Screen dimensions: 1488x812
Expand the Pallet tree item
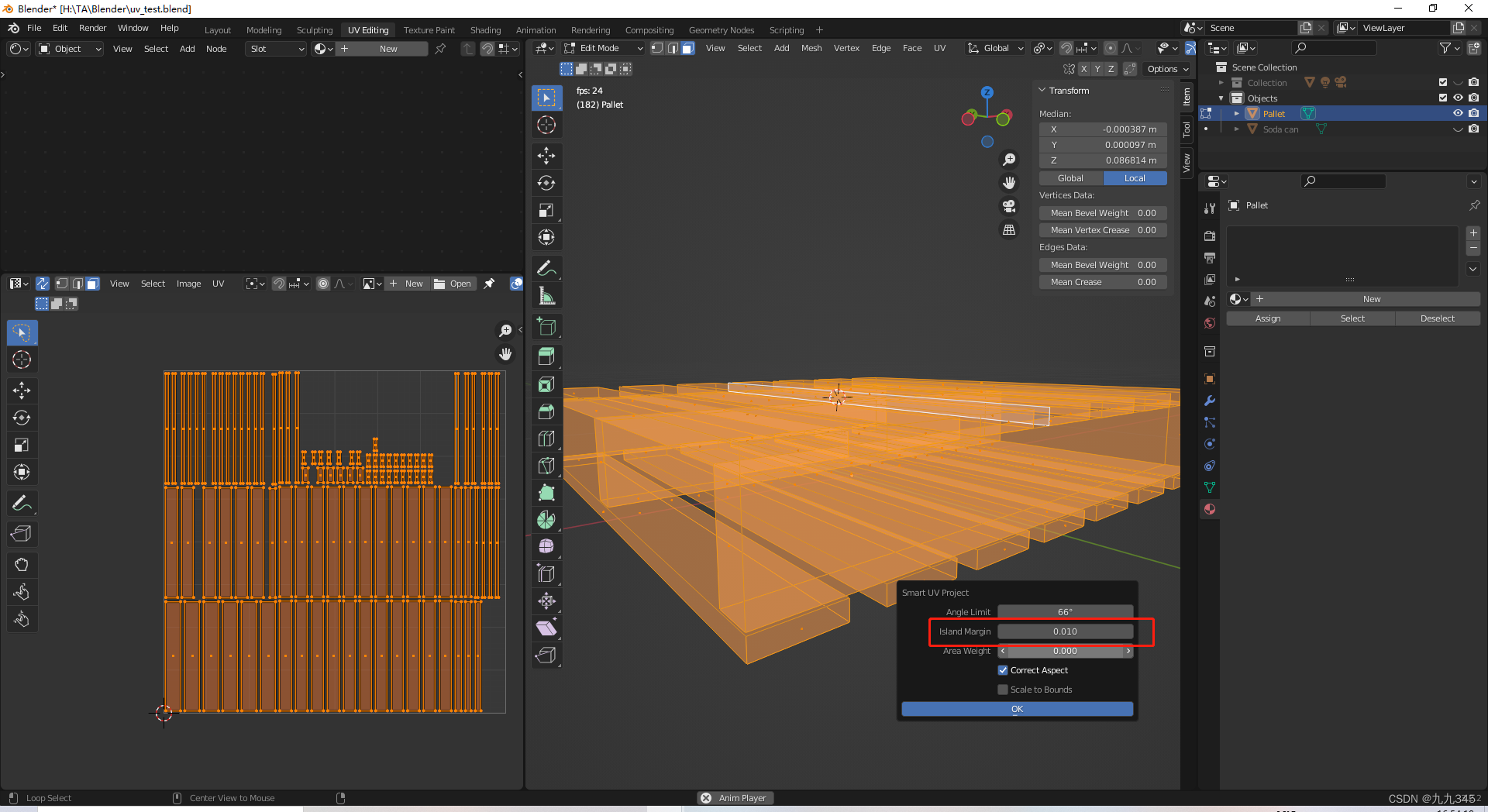coord(1237,114)
